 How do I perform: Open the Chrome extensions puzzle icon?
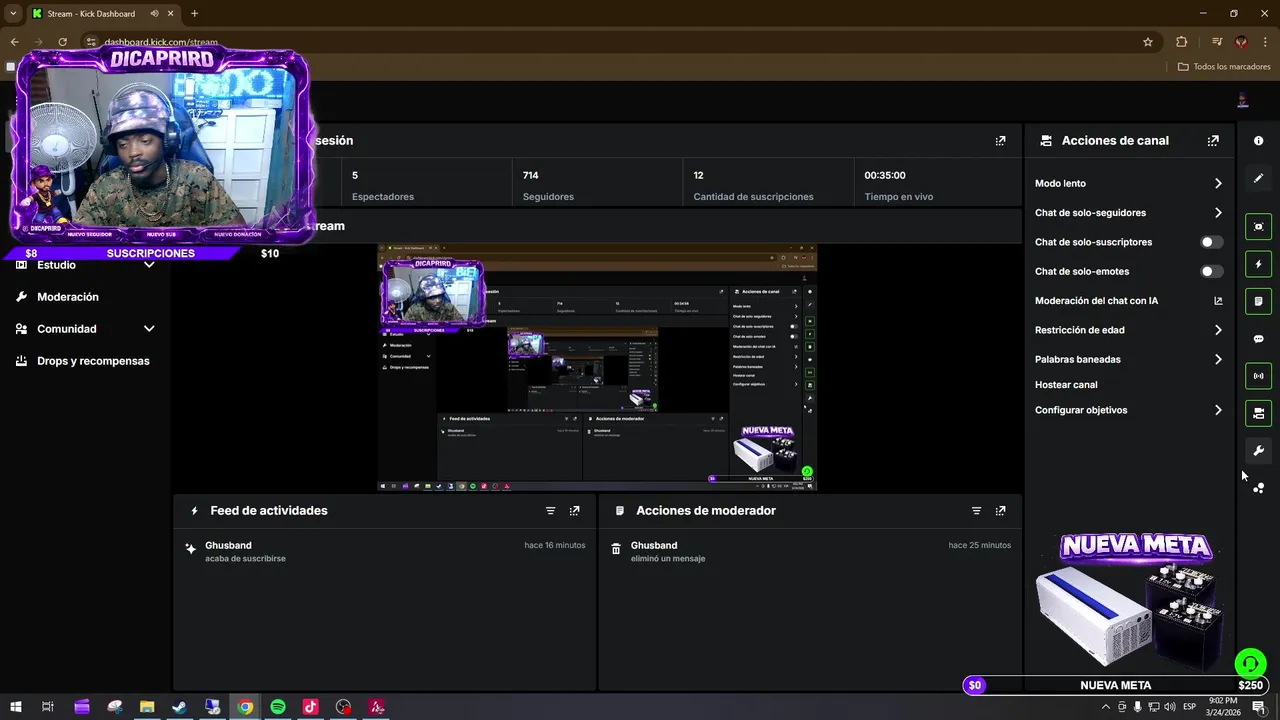coord(1181,42)
